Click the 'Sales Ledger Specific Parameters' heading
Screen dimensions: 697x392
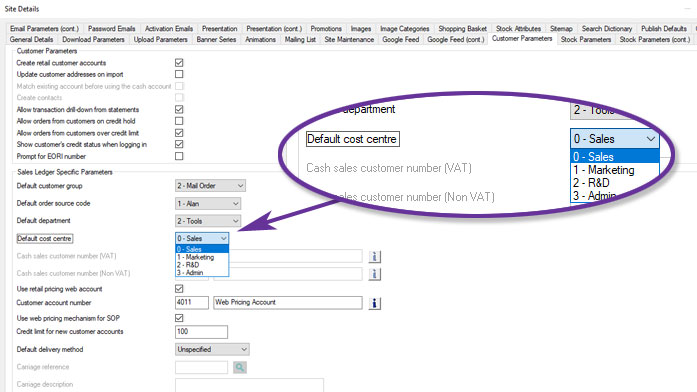tap(65, 172)
